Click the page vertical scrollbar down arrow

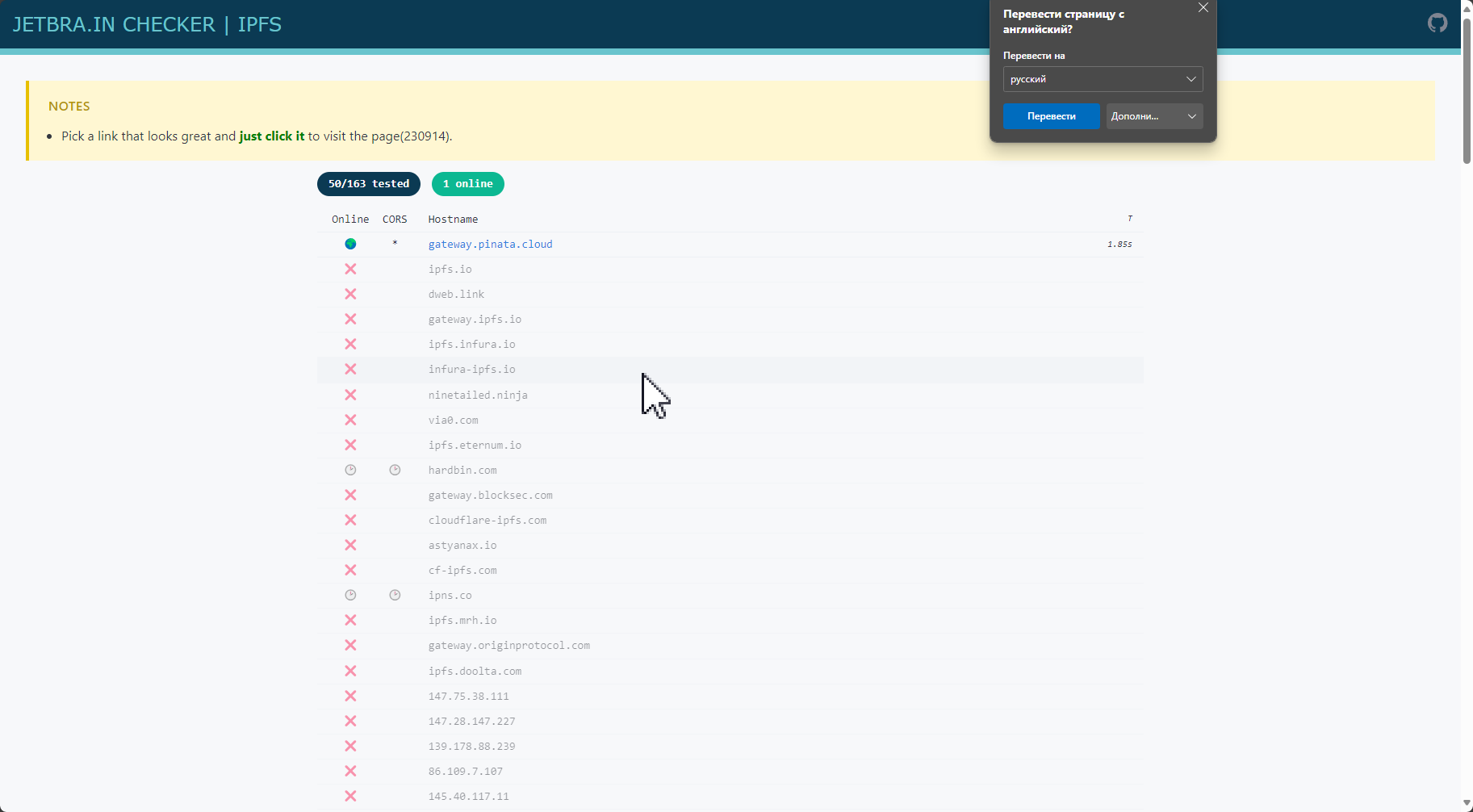click(1467, 804)
